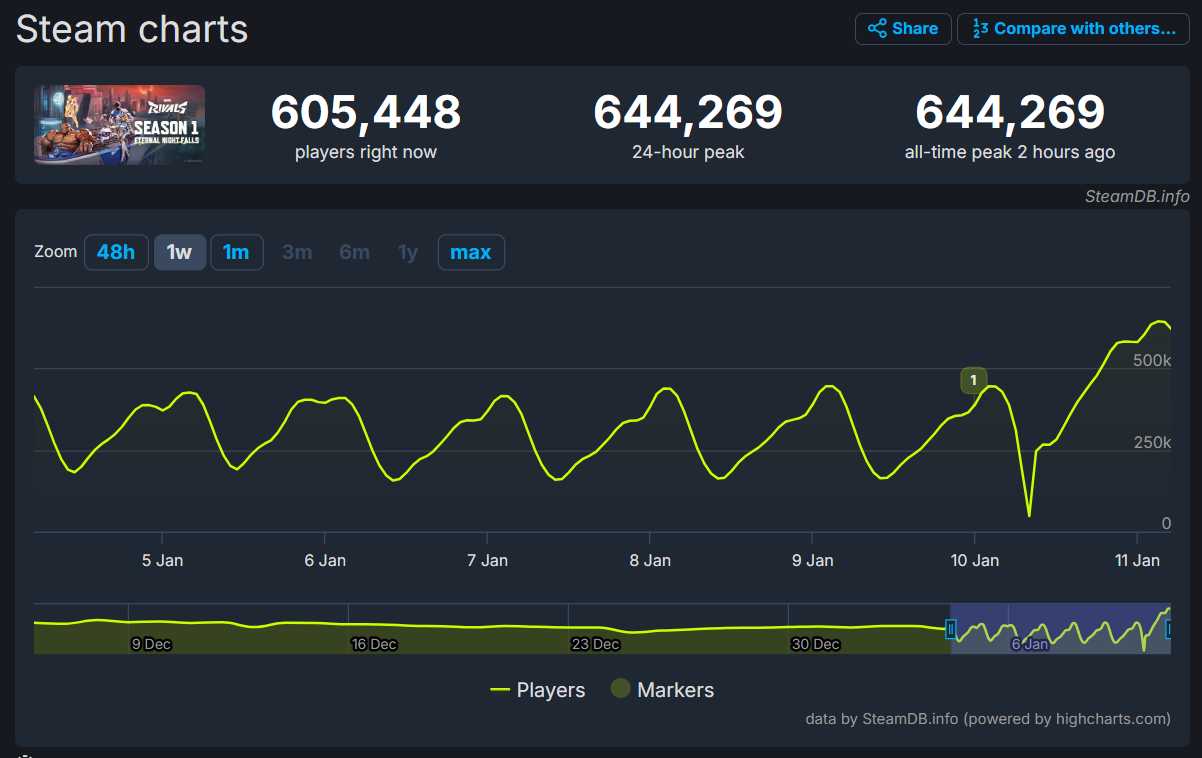
Task: Toggle Players series in legend
Action: [538, 690]
